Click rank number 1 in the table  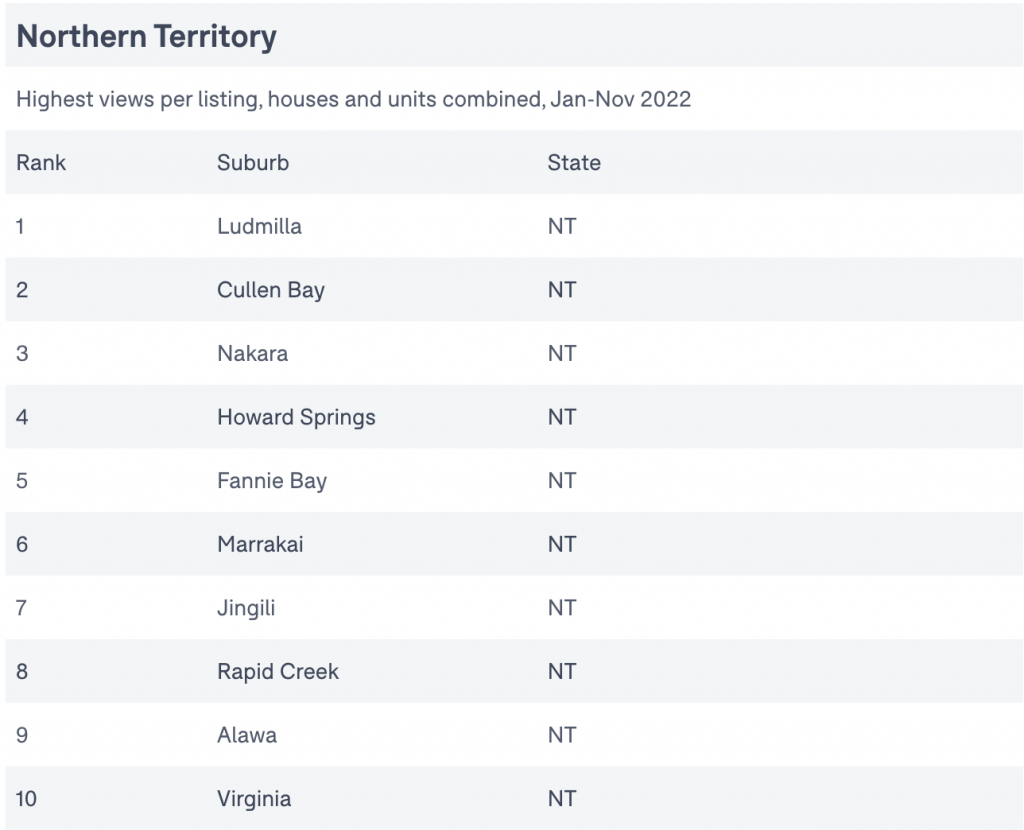click(x=20, y=227)
